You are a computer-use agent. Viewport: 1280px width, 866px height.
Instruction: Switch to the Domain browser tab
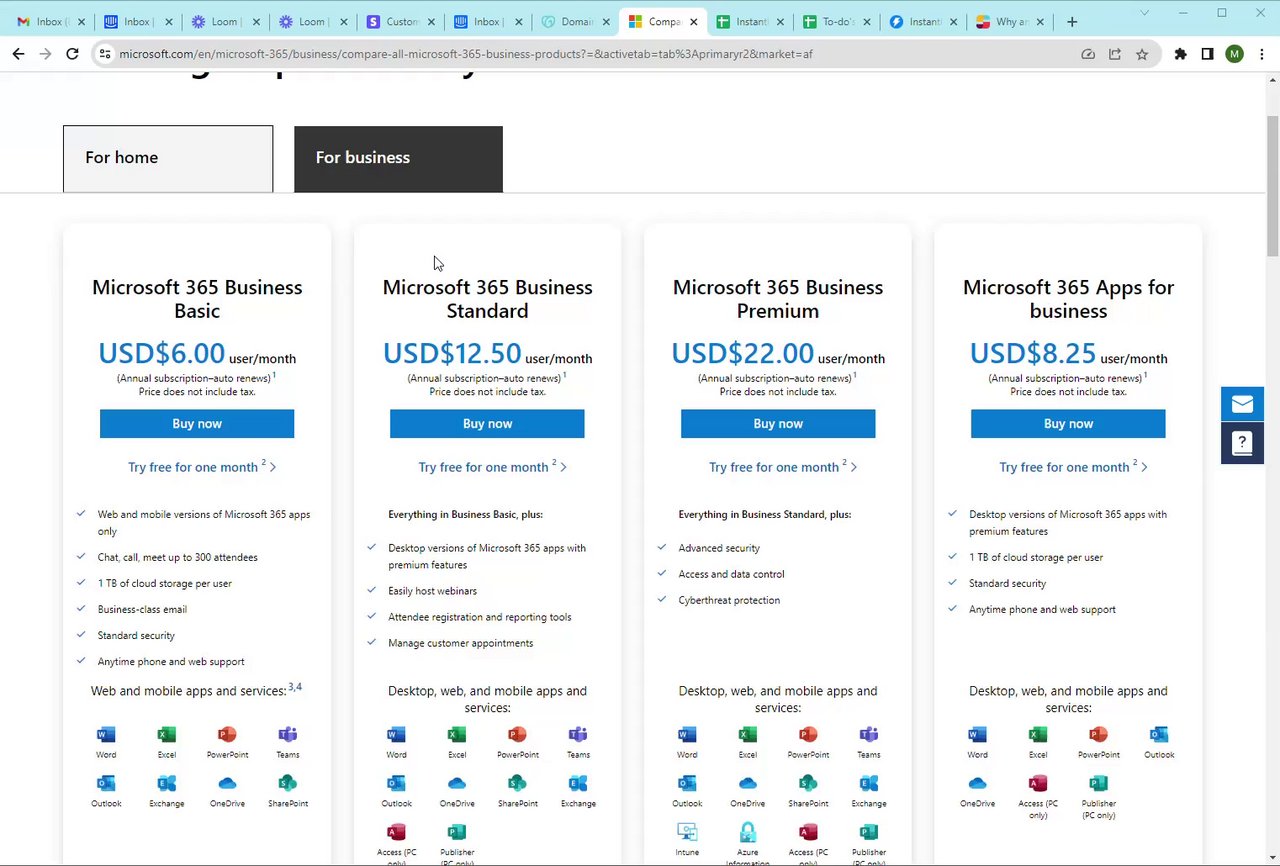click(576, 21)
